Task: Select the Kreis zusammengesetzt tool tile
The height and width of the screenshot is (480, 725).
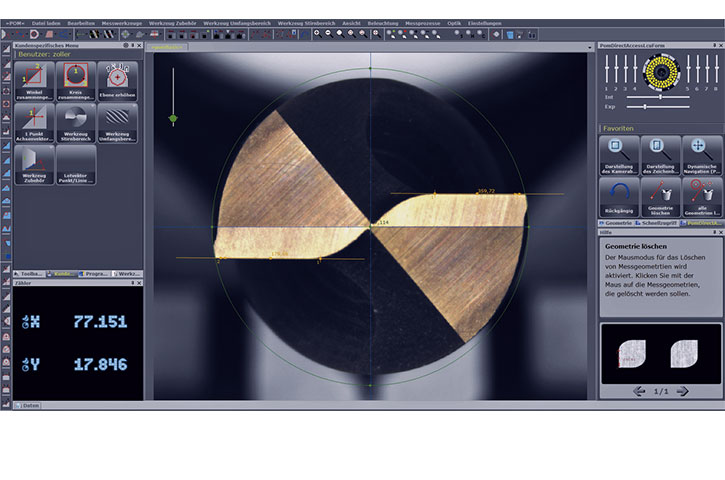Action: (x=75, y=82)
